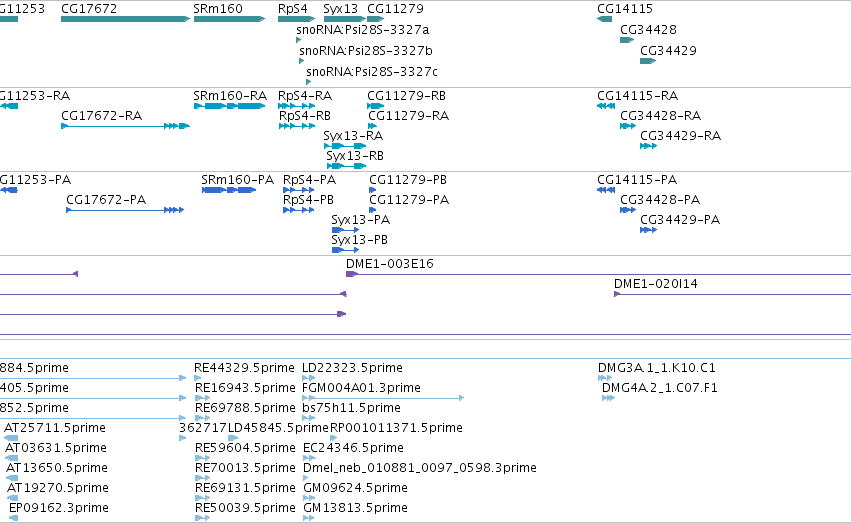Viewport: 851px width, 523px height.
Task: Click the Syx13-RA transcript label
Action: pyautogui.click(x=353, y=136)
